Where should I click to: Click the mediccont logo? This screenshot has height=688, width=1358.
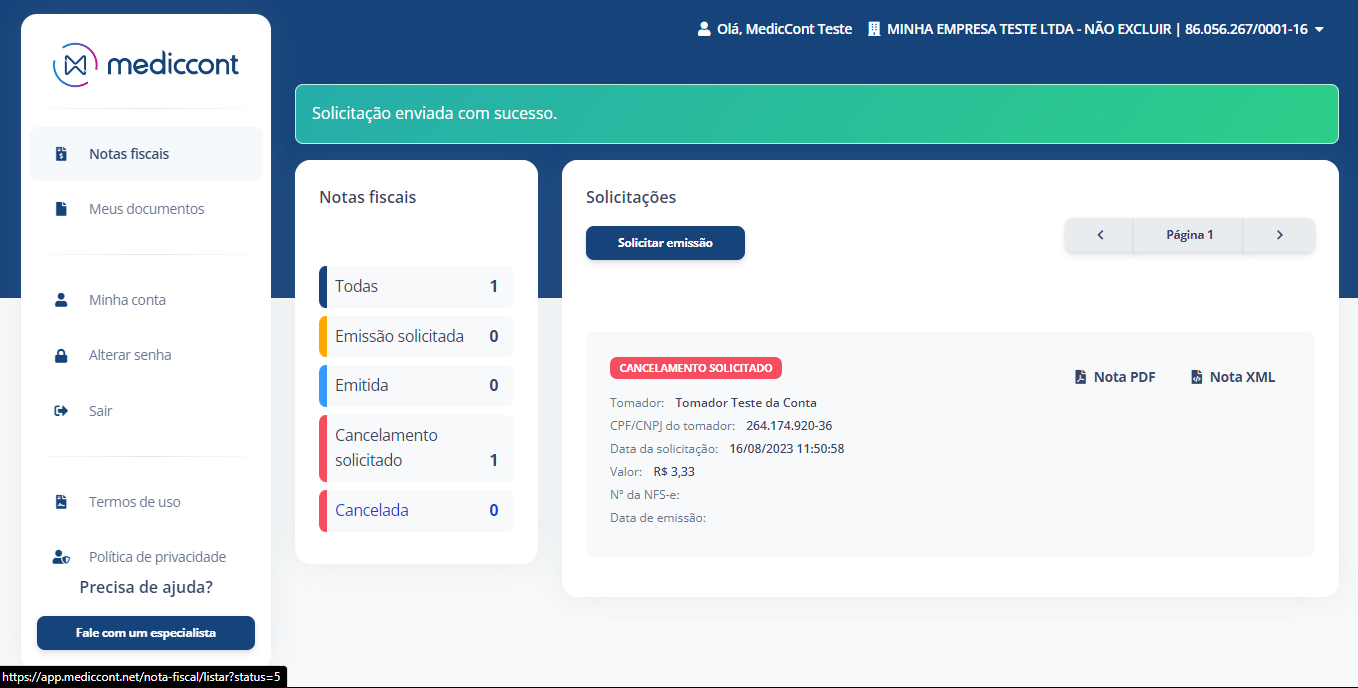click(x=146, y=65)
